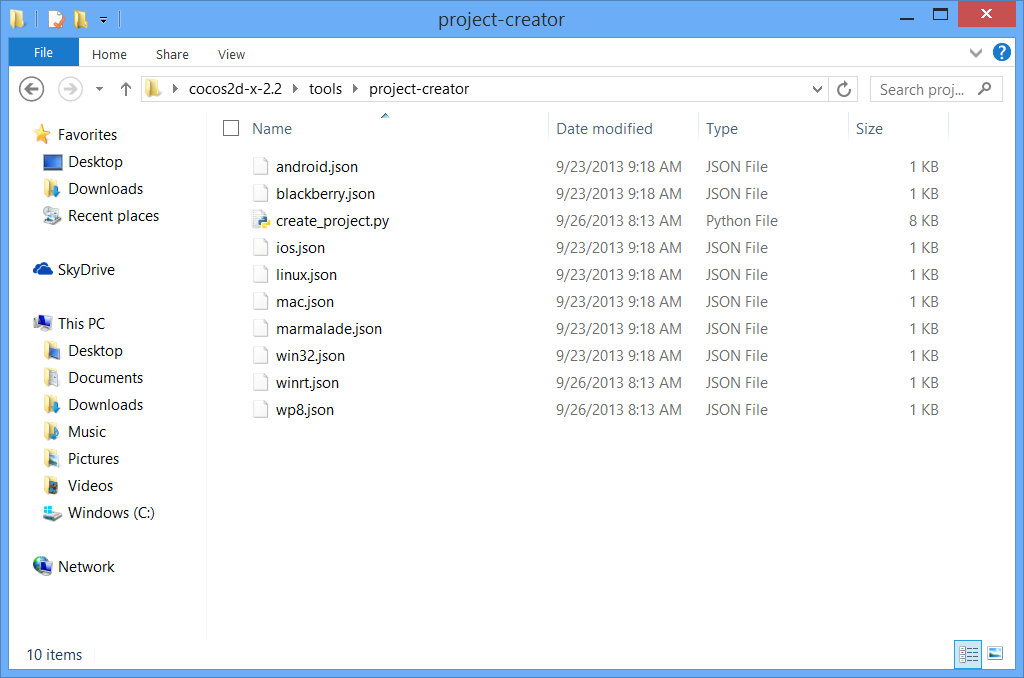
Task: Click the address bar folder icon
Action: [153, 88]
